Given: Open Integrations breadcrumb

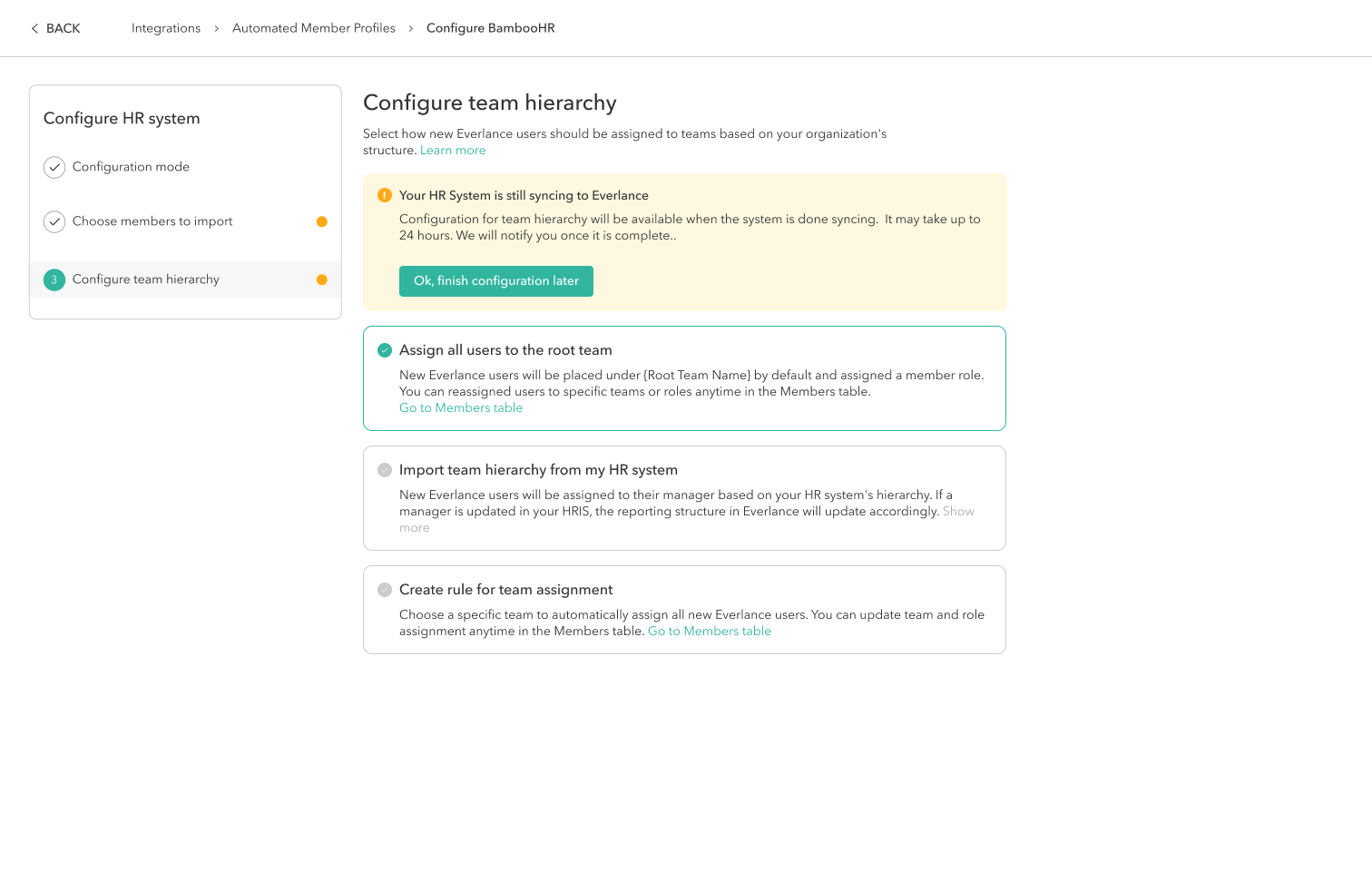Looking at the screenshot, I should coord(166,28).
